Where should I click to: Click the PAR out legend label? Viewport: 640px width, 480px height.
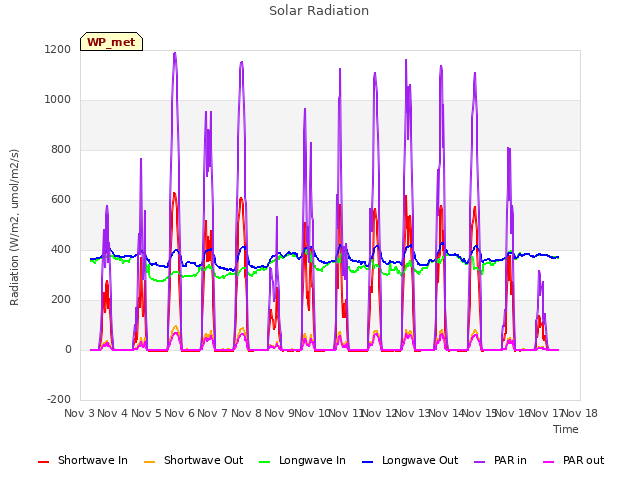click(583, 460)
